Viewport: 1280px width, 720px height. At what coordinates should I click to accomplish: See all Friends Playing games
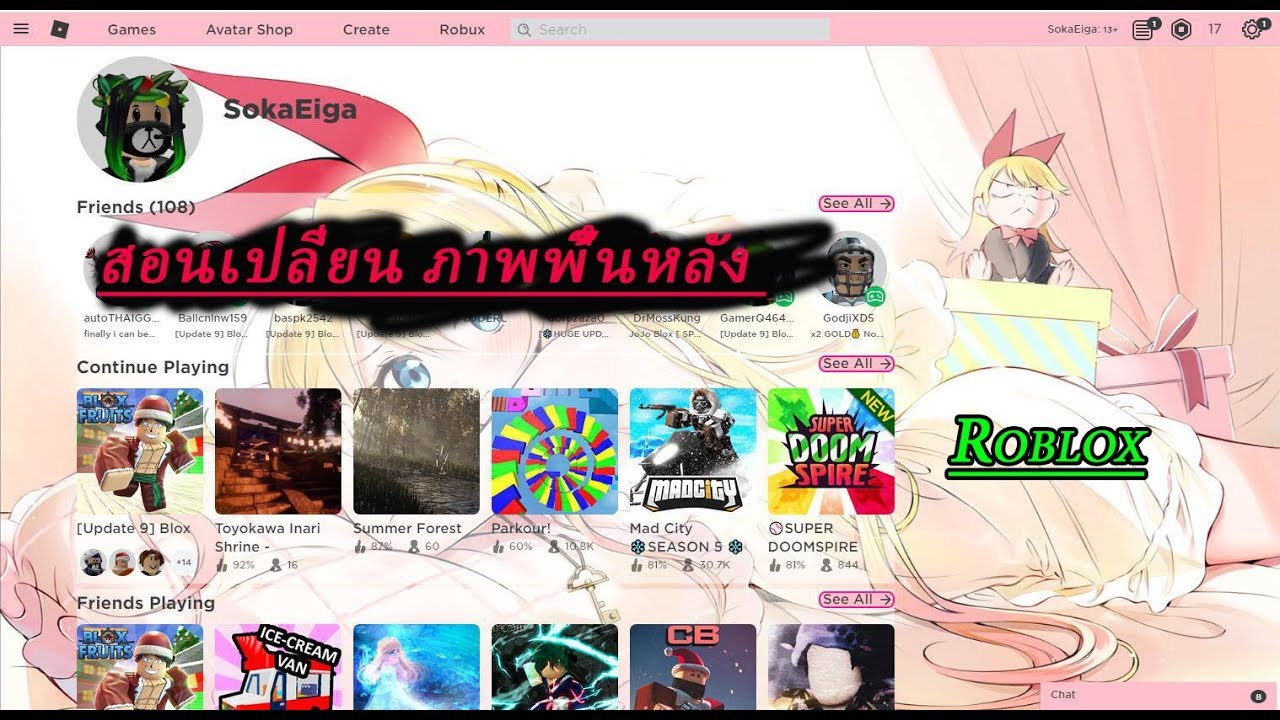[x=856, y=599]
